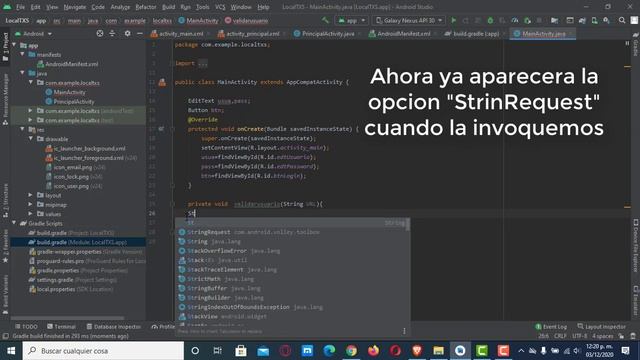640x360 pixels.
Task: Click the Search Everywhere magnifier icon
Action: [x=622, y=20]
